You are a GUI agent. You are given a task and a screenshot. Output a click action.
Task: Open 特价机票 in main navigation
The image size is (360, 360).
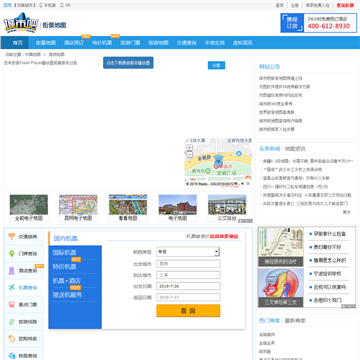[102, 43]
